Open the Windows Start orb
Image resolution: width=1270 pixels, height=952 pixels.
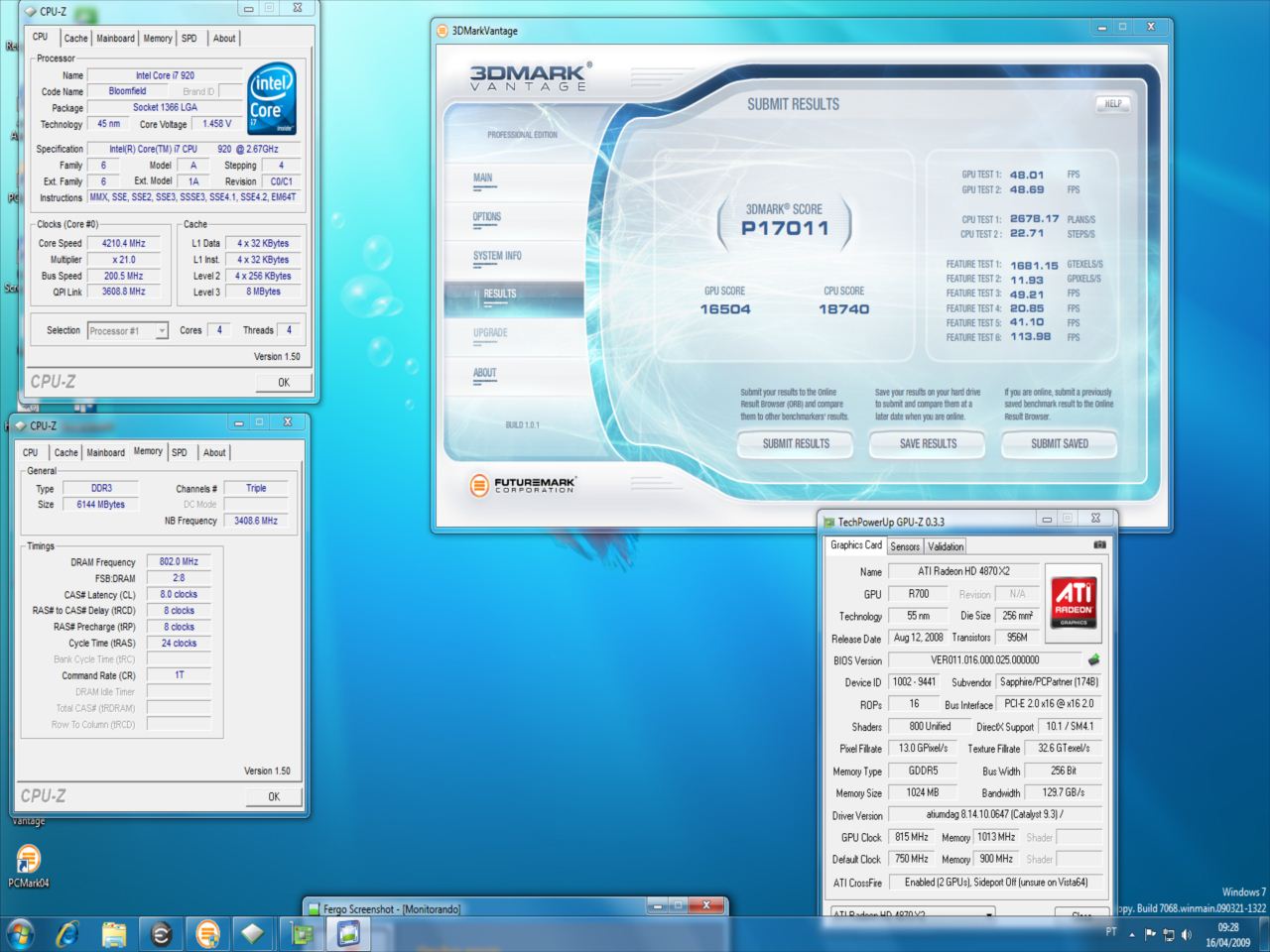[x=20, y=933]
